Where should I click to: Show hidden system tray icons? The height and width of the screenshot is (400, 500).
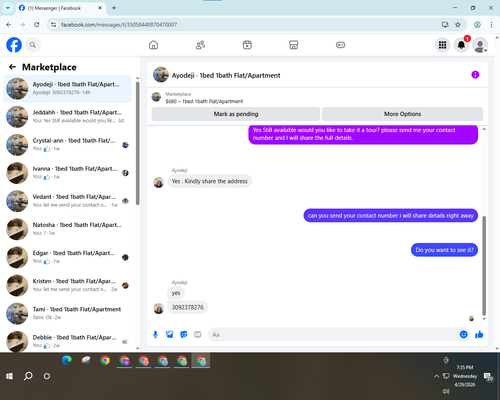point(436,376)
